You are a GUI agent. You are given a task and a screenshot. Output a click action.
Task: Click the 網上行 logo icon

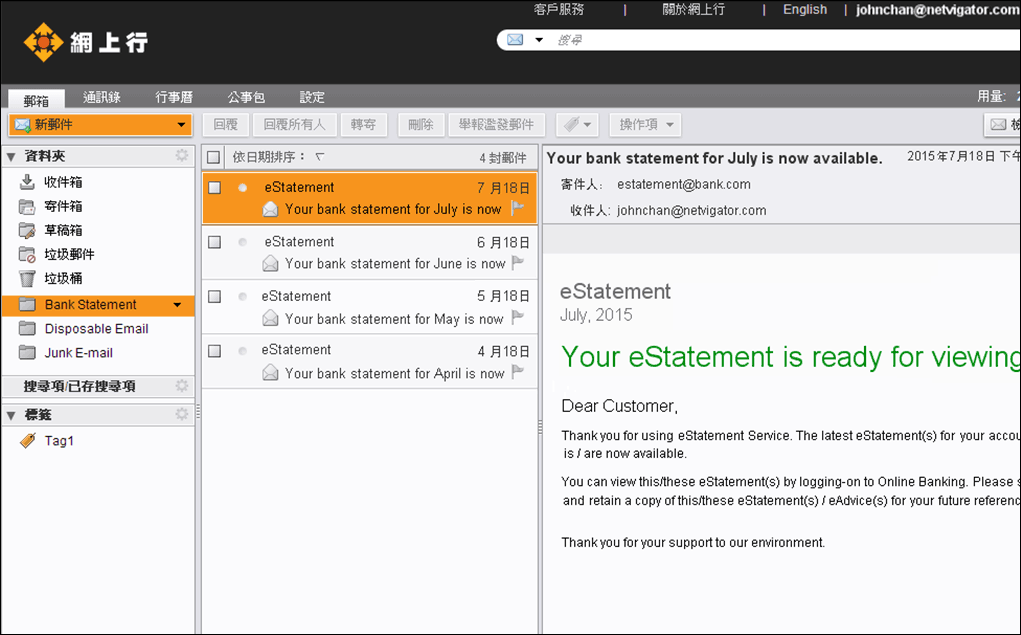tap(43, 42)
